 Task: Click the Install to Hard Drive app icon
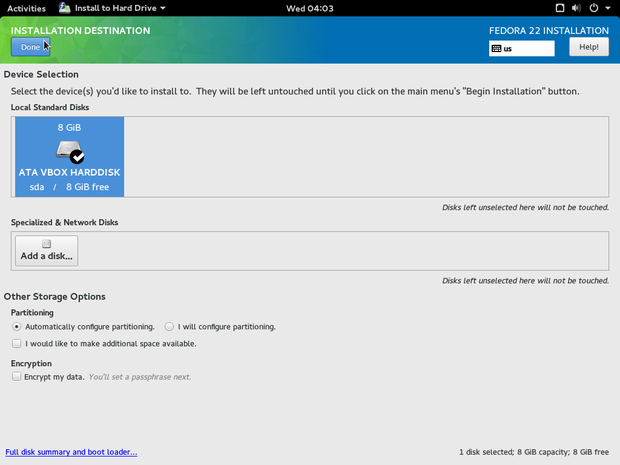pos(64,8)
